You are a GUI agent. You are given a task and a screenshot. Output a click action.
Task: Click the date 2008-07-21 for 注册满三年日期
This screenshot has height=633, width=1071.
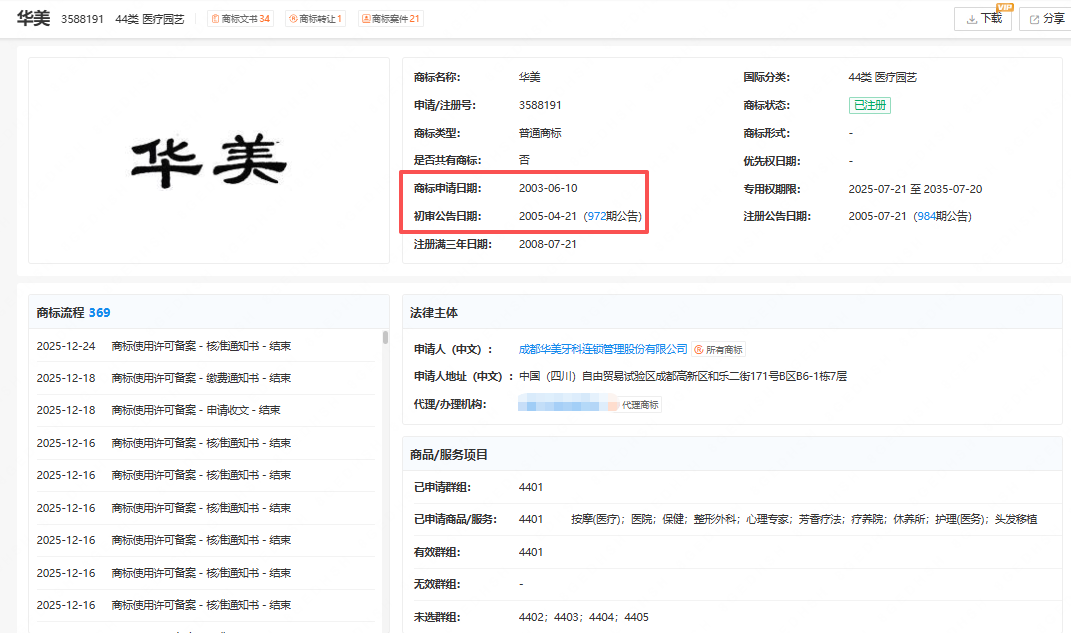click(547, 244)
